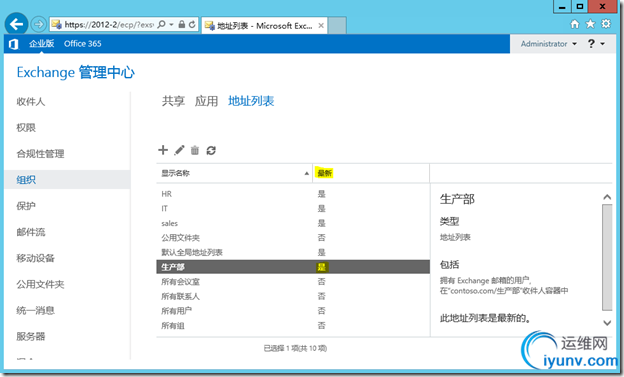Viewport: 624px width, 377px height.
Task: Click the details pane scroll down arrow
Action: click(x=607, y=323)
